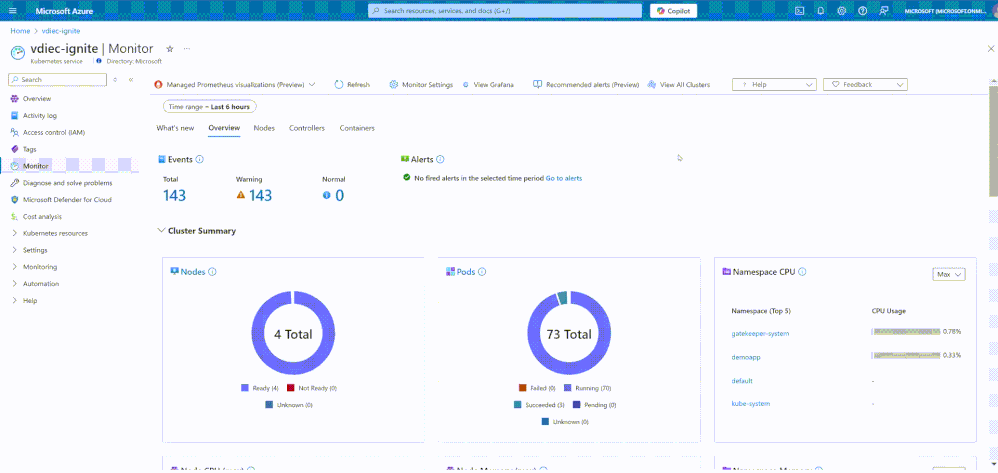Open notifications bell icon
998x473 pixels.
pyautogui.click(x=820, y=11)
